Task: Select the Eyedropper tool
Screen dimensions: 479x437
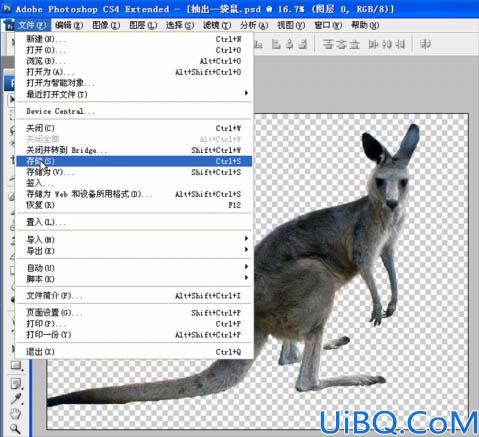Action: point(15,399)
